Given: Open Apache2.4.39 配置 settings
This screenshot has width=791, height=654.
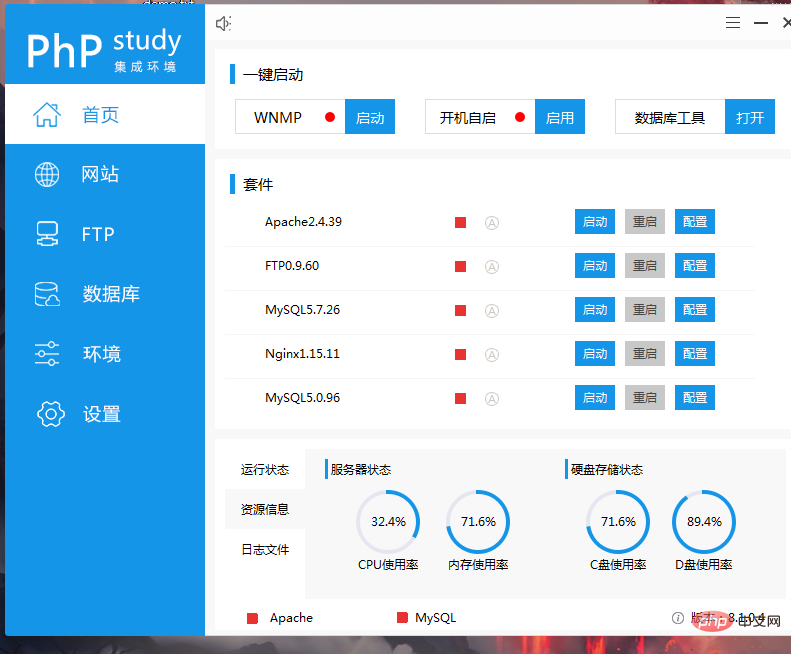Looking at the screenshot, I should [x=695, y=222].
